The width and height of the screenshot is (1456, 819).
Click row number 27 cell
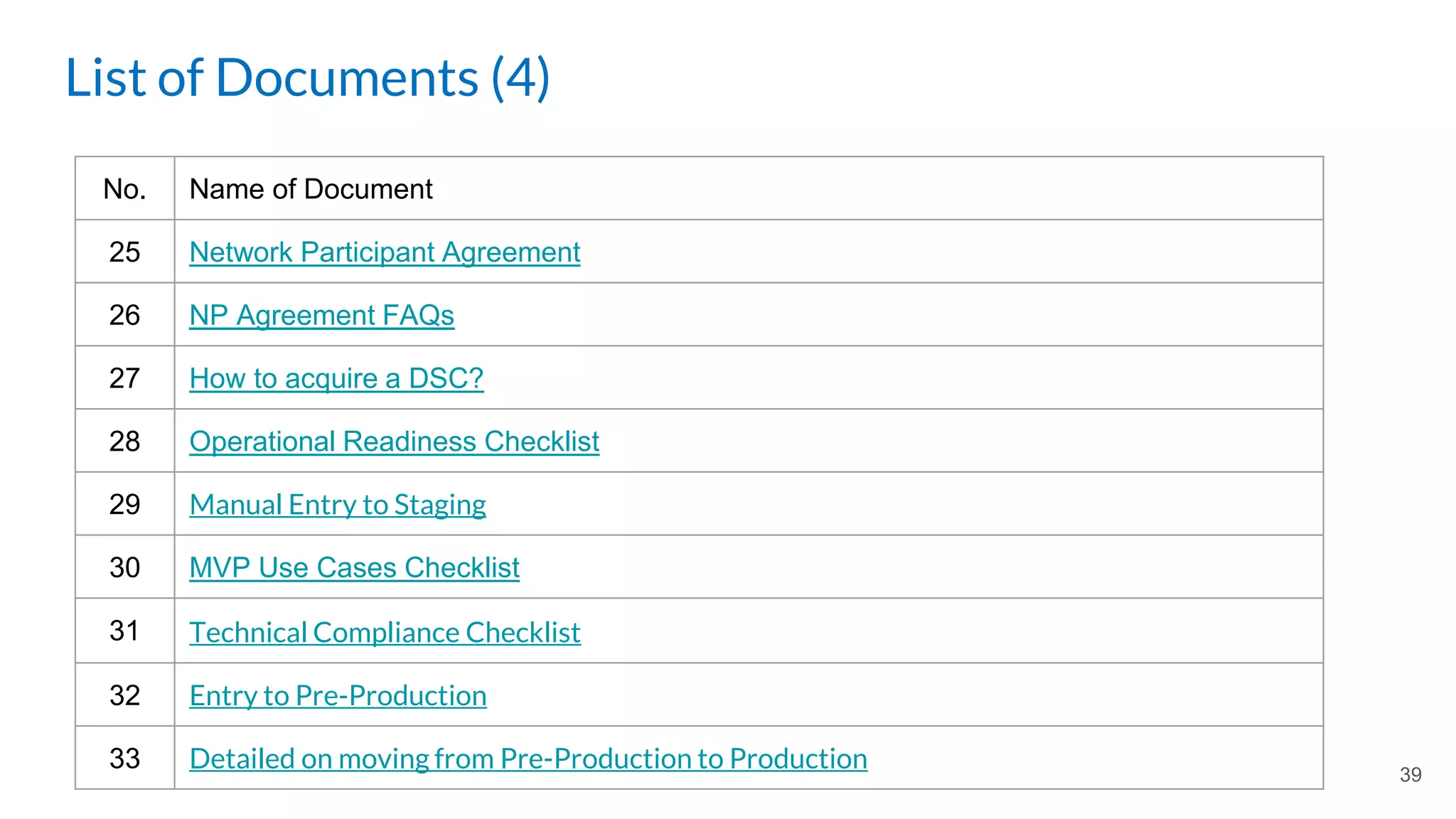pos(124,378)
